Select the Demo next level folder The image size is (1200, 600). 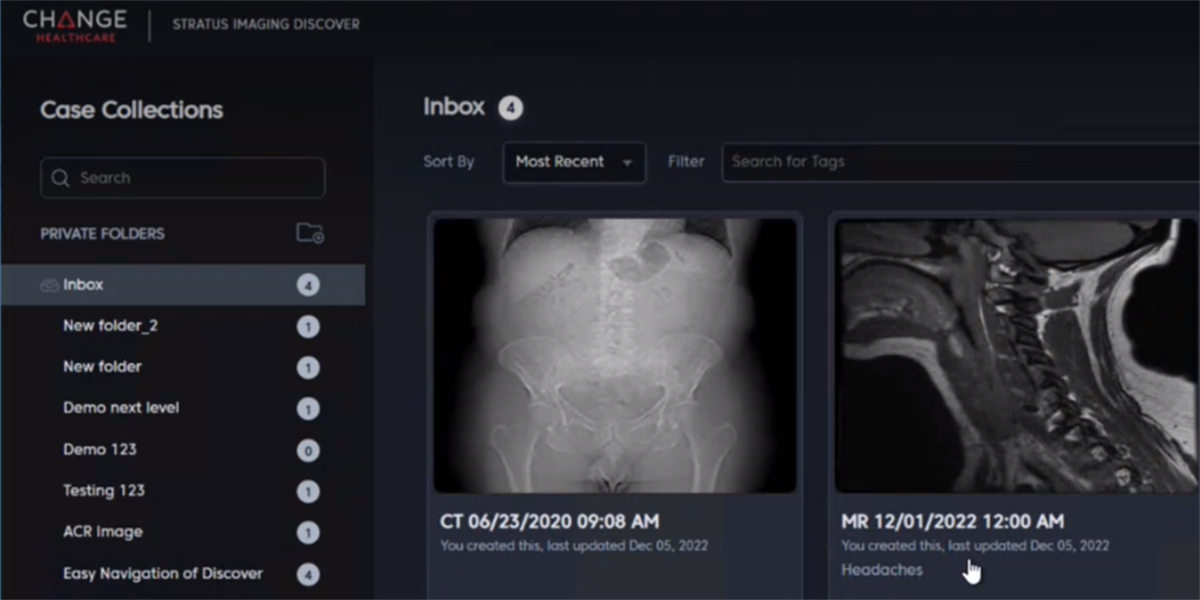tap(121, 408)
